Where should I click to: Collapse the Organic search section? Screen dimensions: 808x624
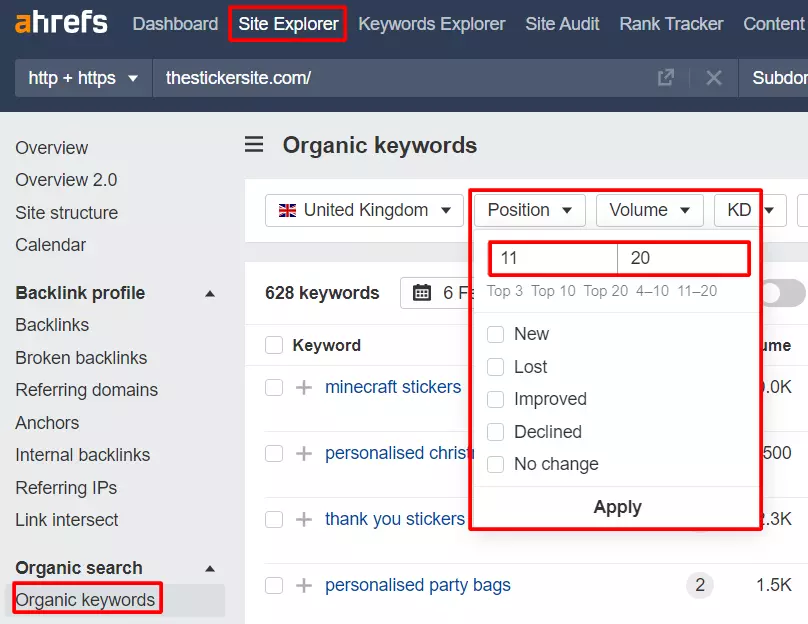[210, 569]
